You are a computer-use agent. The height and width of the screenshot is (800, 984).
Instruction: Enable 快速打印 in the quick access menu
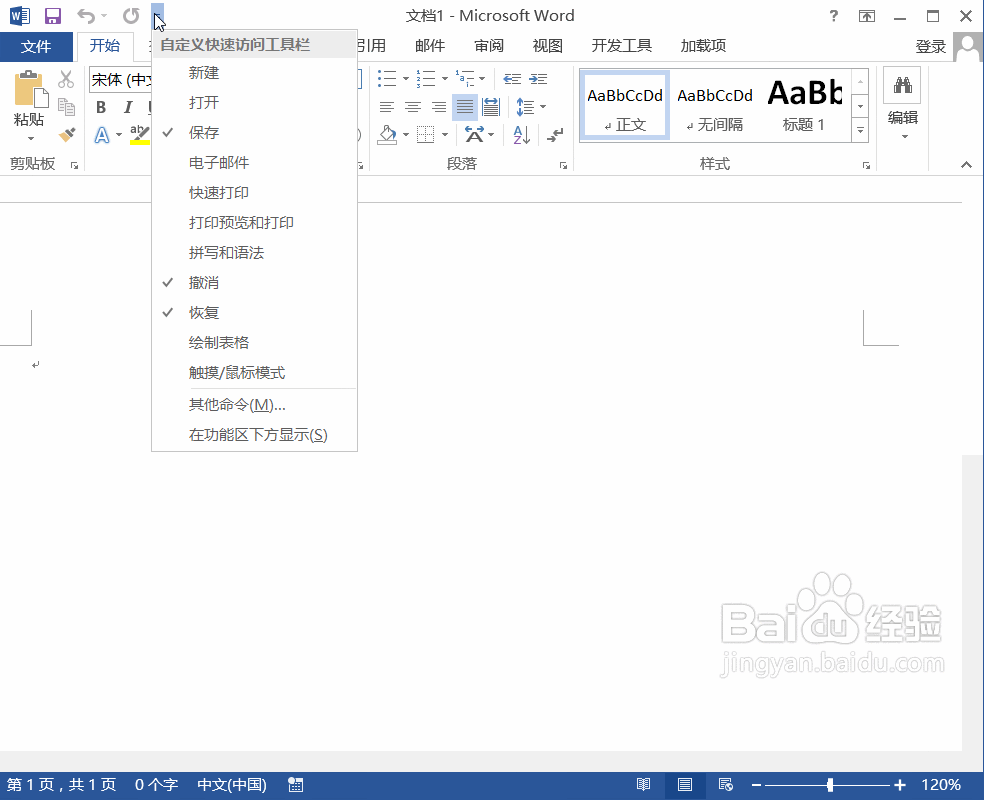[x=255, y=193]
